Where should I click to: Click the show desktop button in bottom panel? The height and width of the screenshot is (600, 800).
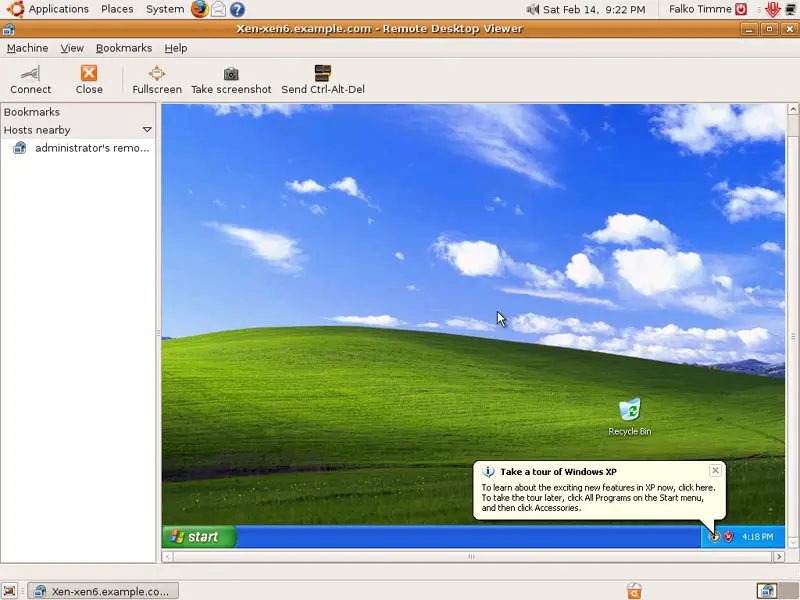[9, 591]
